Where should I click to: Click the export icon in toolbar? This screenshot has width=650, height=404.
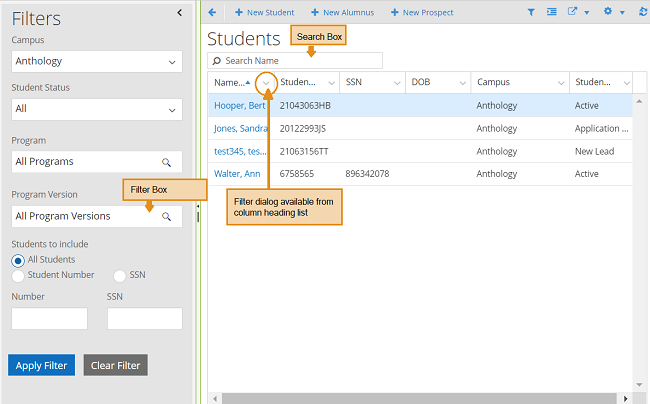(x=573, y=12)
